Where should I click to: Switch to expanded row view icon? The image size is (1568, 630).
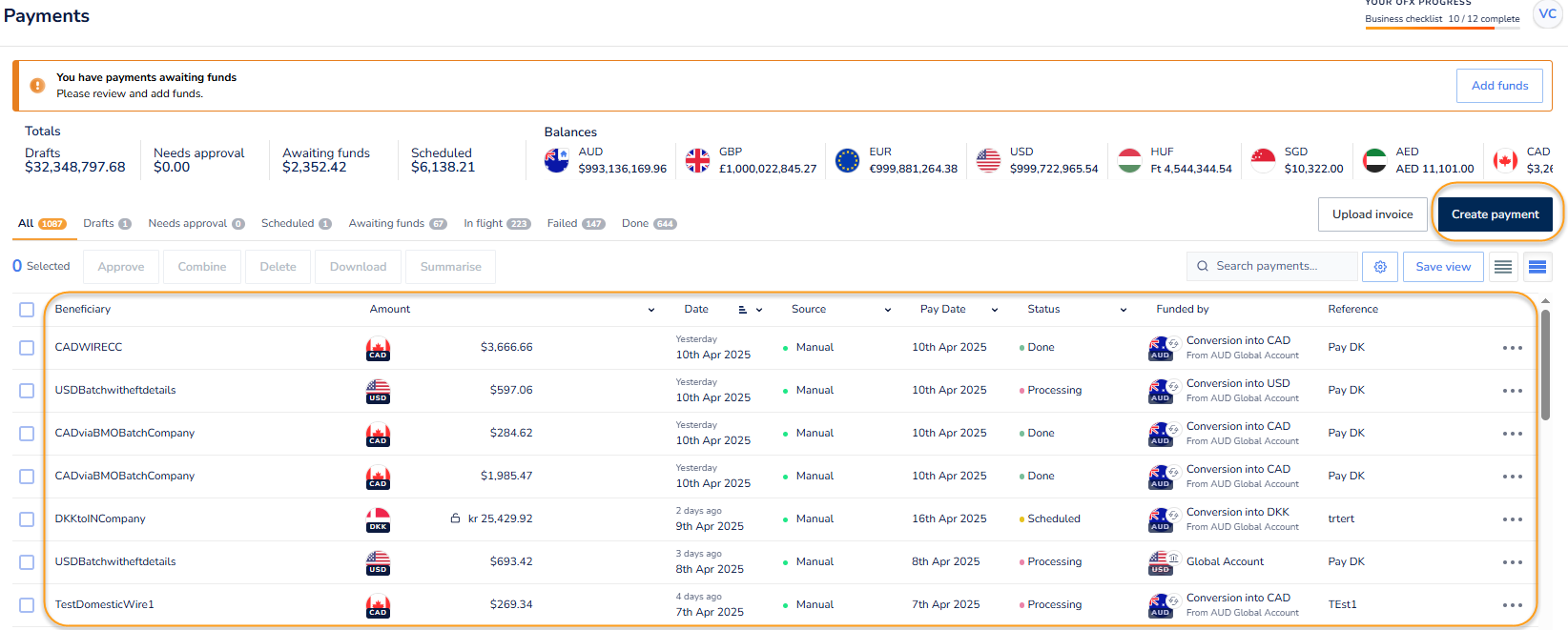point(1537,267)
